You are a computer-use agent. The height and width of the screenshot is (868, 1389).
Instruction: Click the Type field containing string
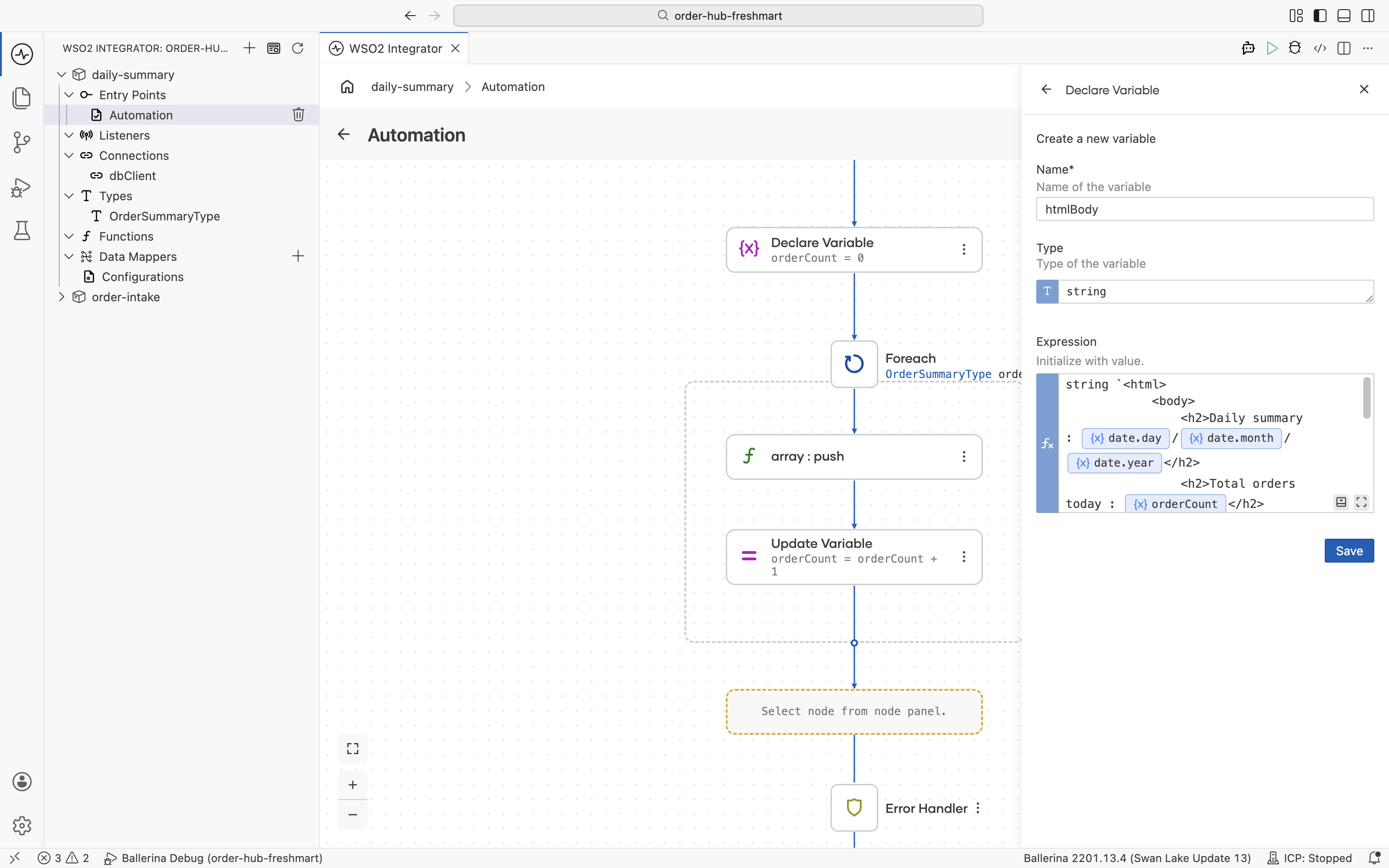tap(1216, 292)
